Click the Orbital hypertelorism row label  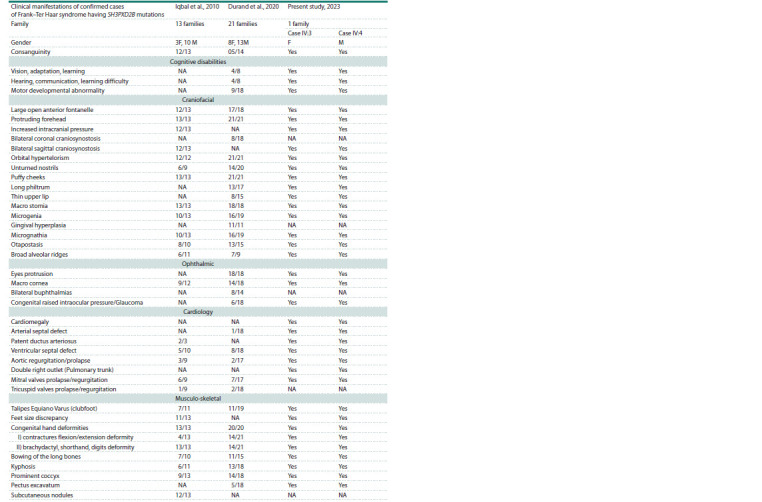pos(40,158)
